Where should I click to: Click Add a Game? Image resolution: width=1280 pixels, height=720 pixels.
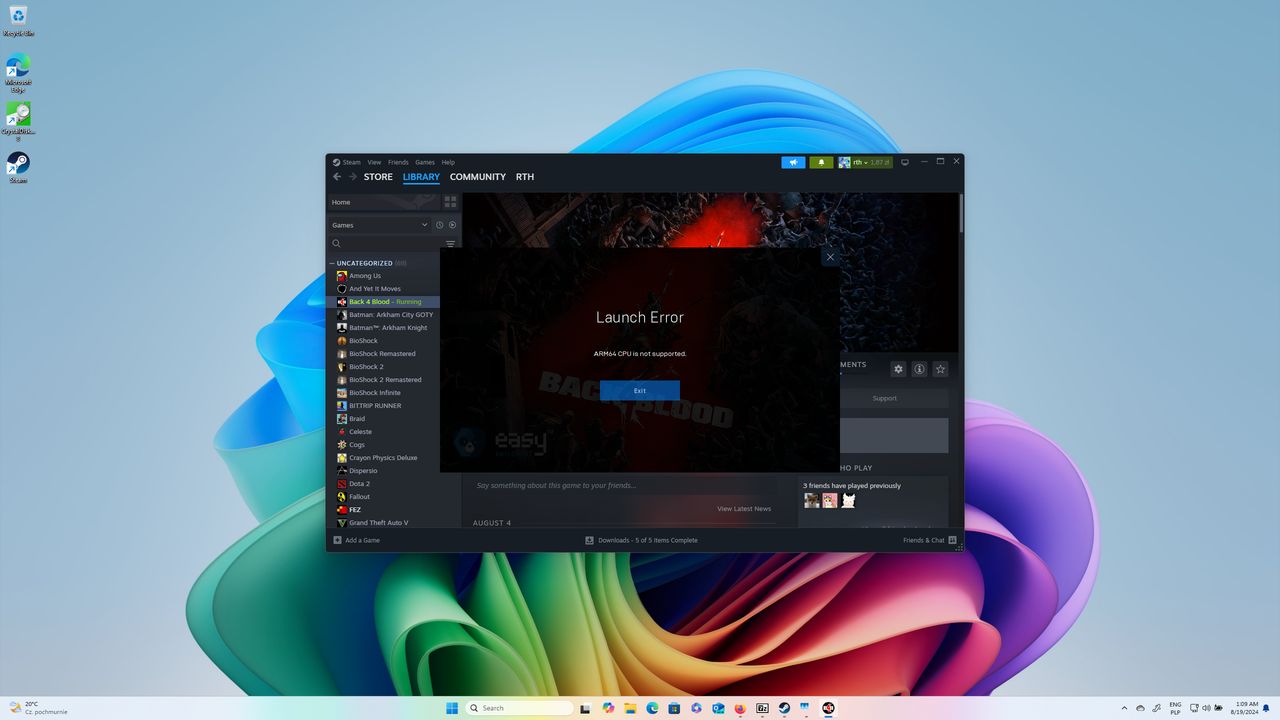[356, 540]
